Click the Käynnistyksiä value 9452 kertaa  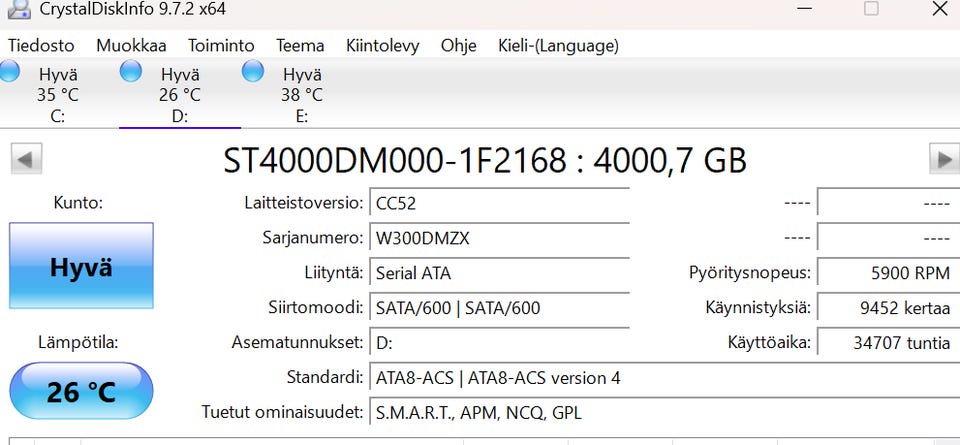[x=889, y=307]
